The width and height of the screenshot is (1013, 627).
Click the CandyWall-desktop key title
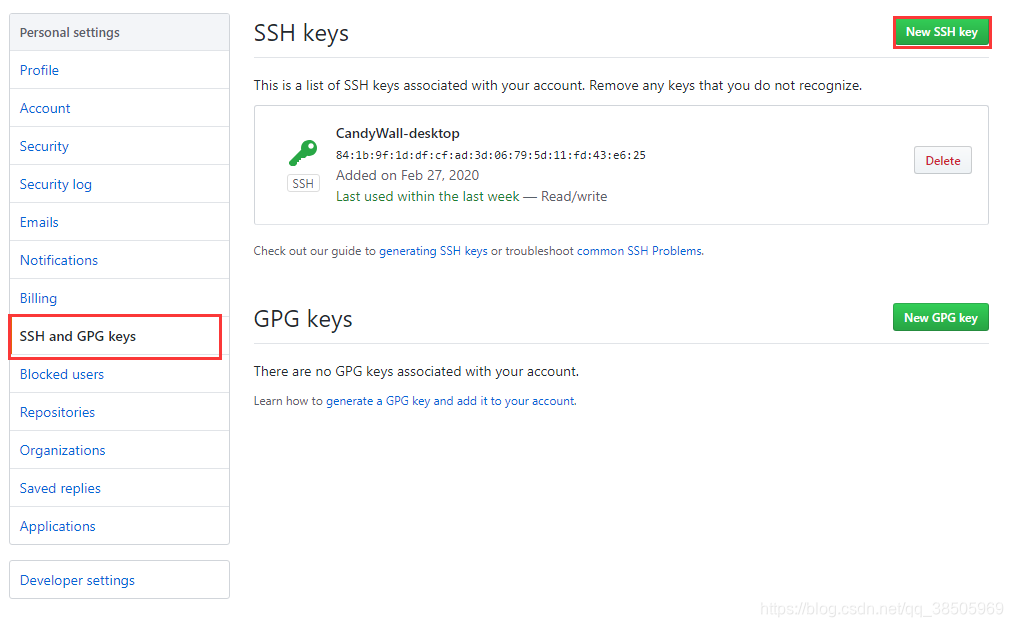pyautogui.click(x=397, y=134)
